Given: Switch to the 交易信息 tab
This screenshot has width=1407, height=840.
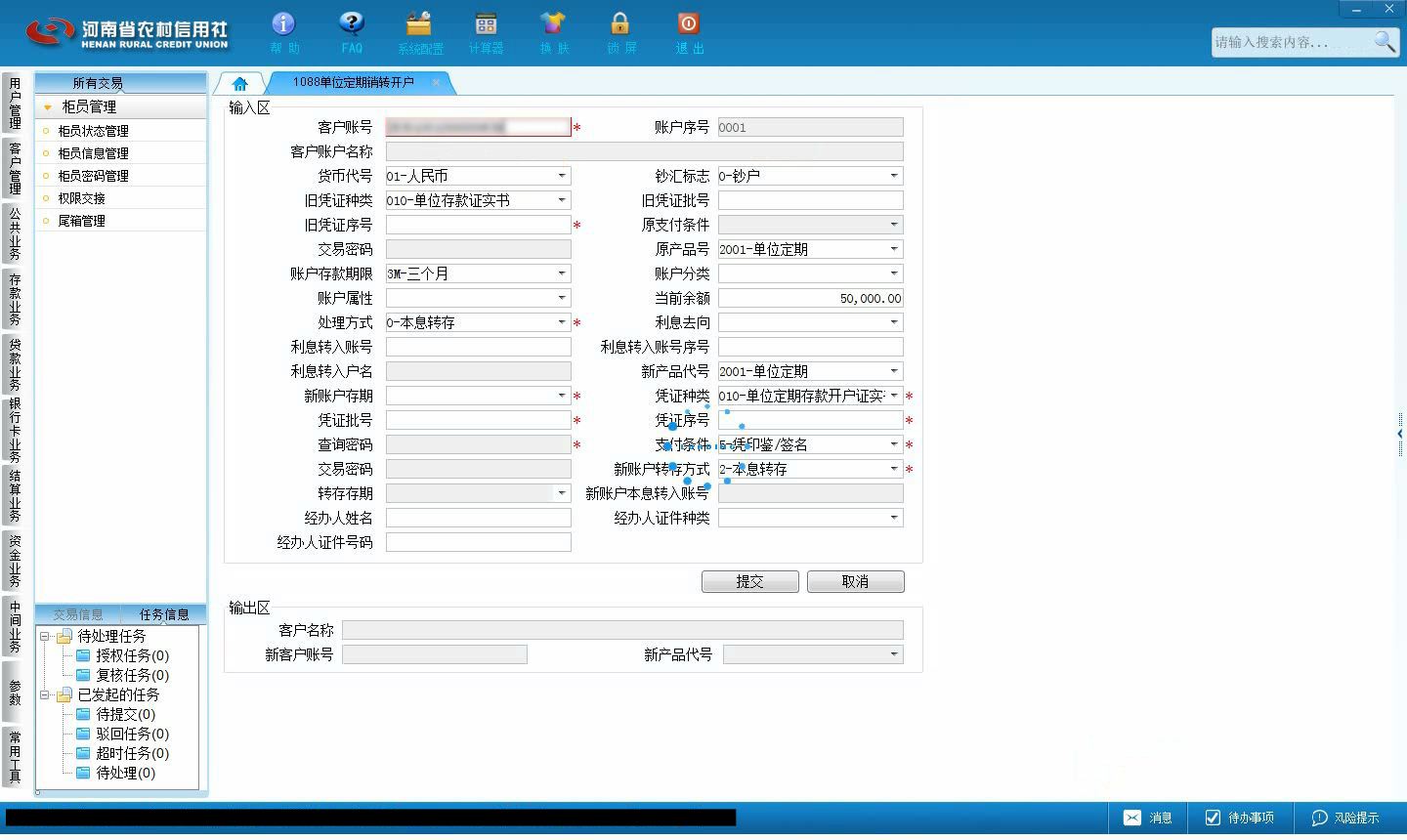Looking at the screenshot, I should tap(78, 614).
